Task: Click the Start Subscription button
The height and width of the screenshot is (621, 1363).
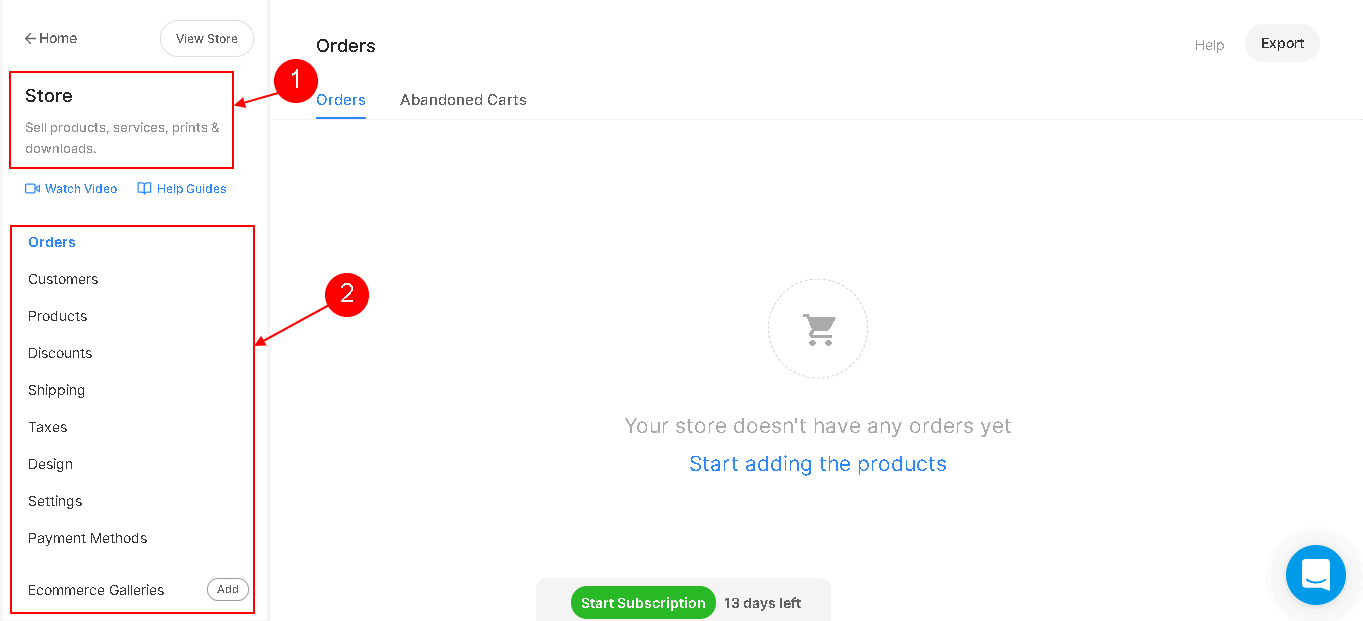Action: [643, 603]
